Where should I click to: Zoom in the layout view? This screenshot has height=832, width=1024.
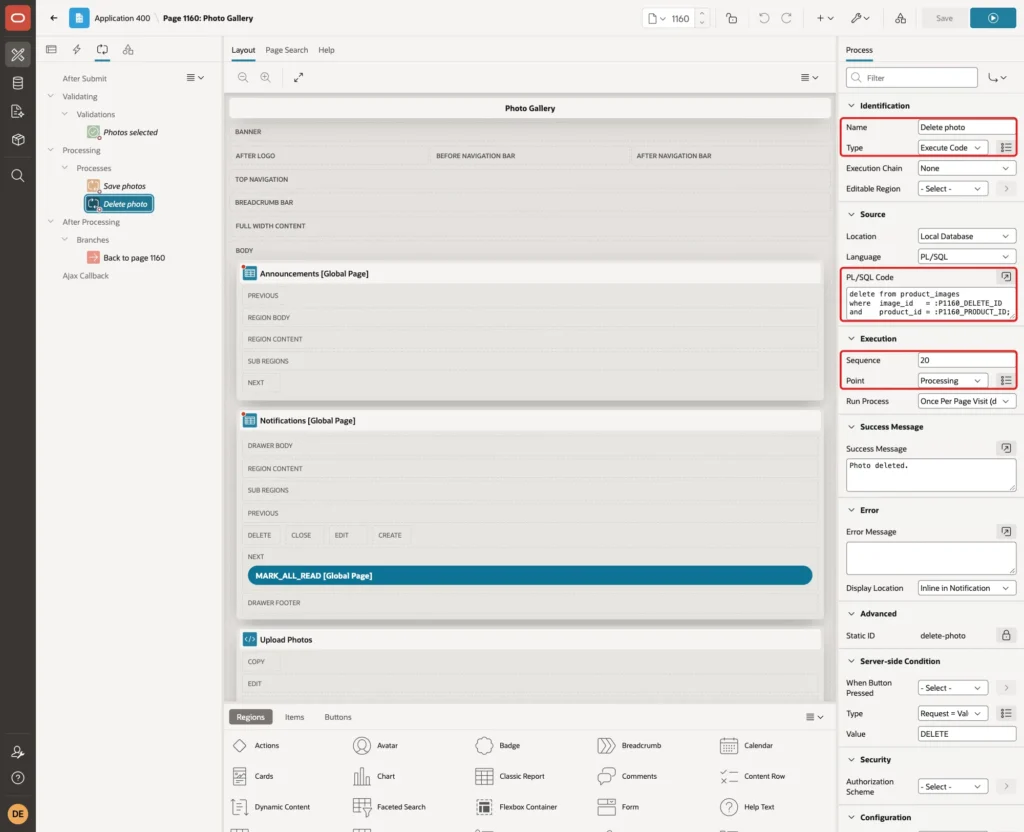point(265,77)
